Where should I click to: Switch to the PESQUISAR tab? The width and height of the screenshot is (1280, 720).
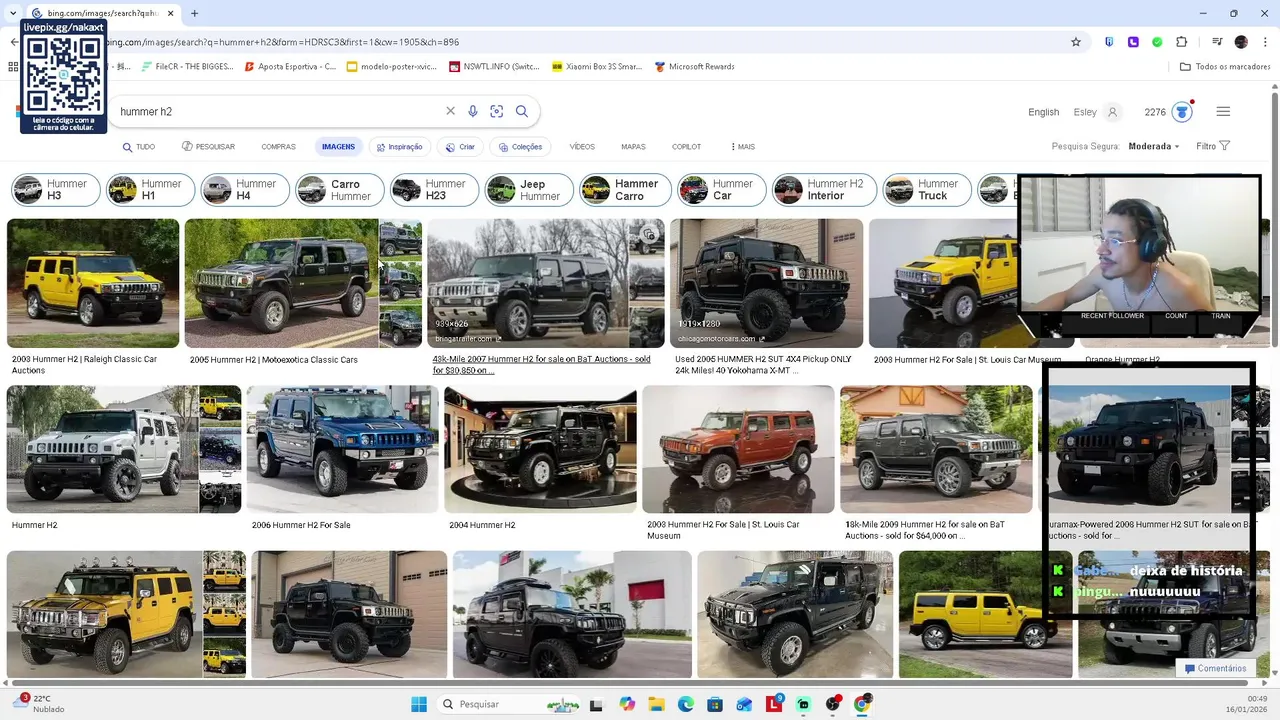(x=208, y=147)
